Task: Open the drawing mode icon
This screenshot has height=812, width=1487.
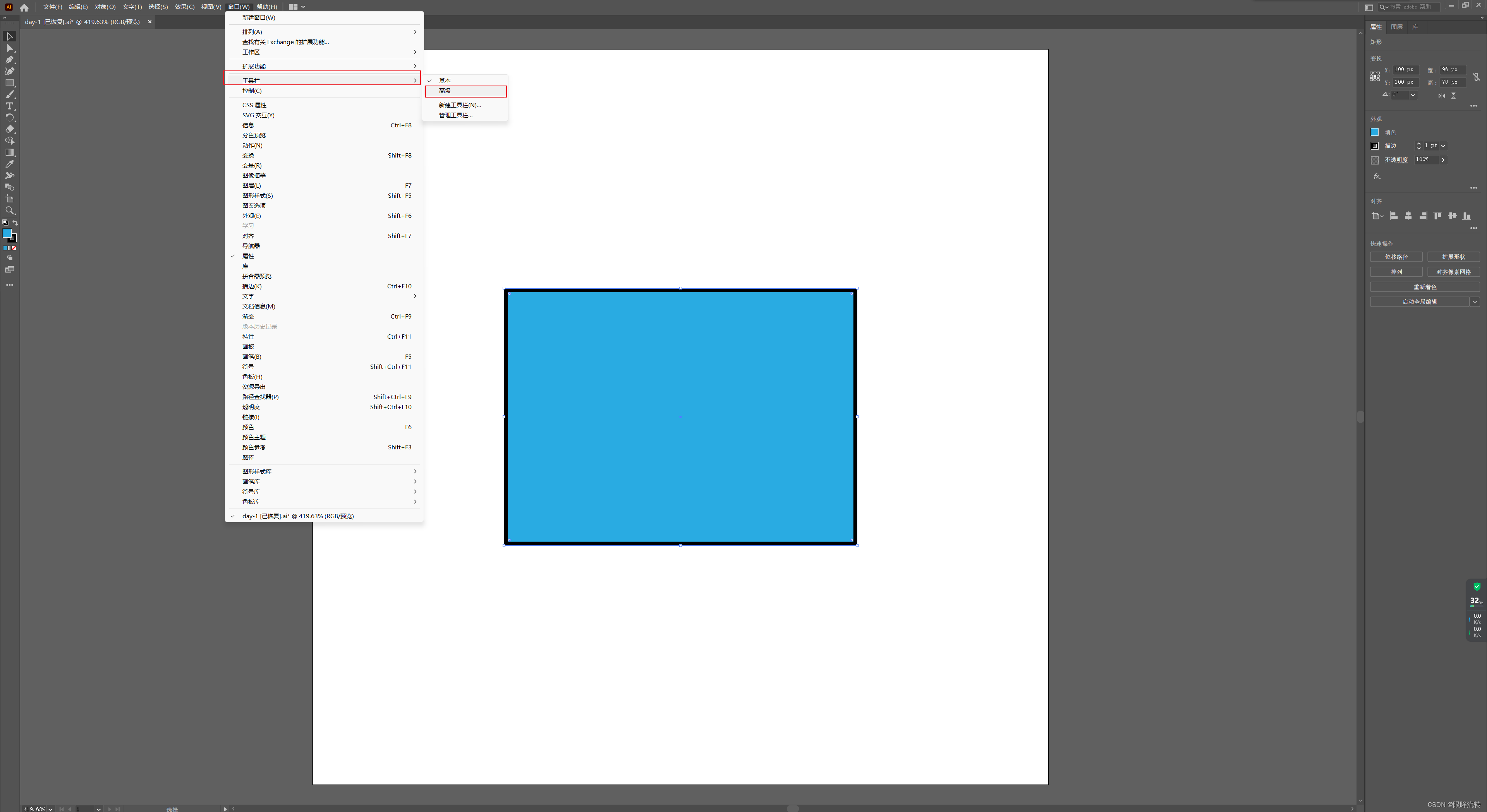Action: (10, 258)
